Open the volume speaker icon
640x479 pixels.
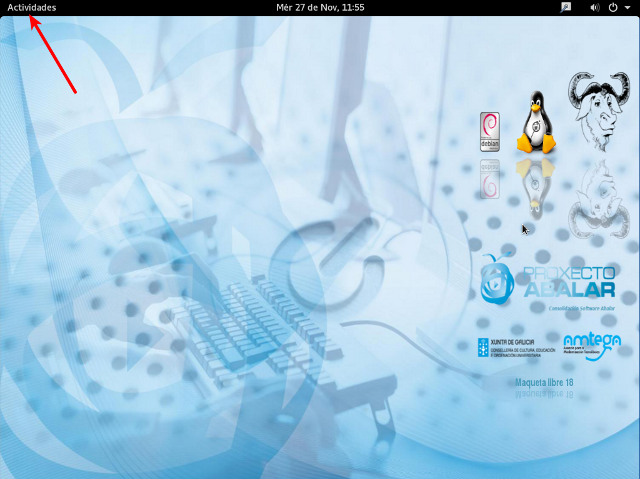click(595, 7)
